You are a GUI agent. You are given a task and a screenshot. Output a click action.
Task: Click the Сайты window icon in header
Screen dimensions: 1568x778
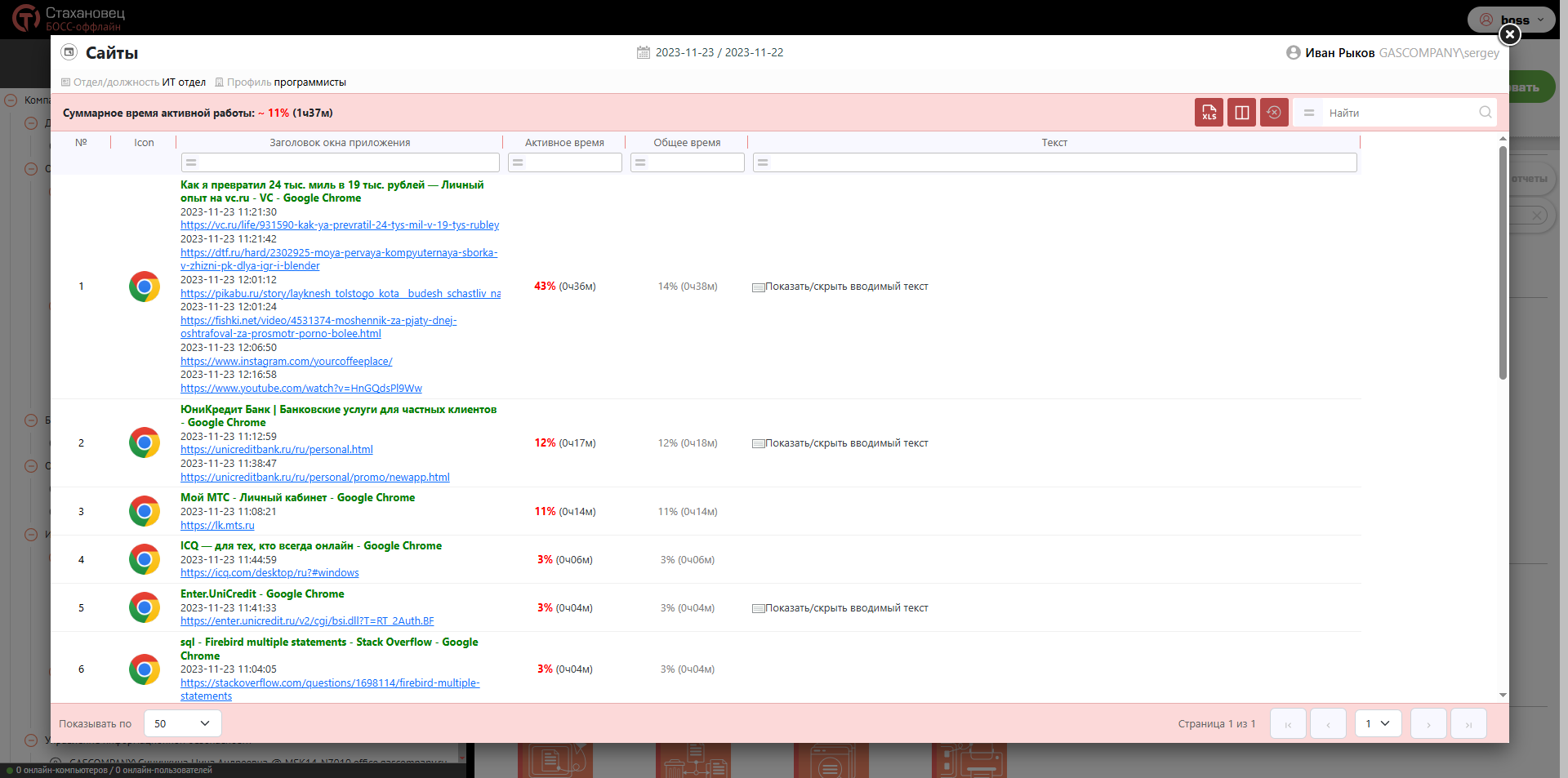point(69,52)
